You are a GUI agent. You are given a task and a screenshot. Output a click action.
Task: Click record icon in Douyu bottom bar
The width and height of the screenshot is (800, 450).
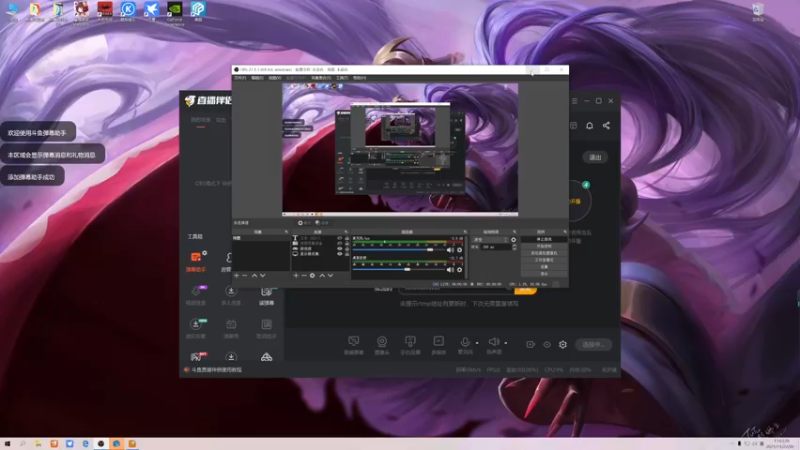(531, 344)
